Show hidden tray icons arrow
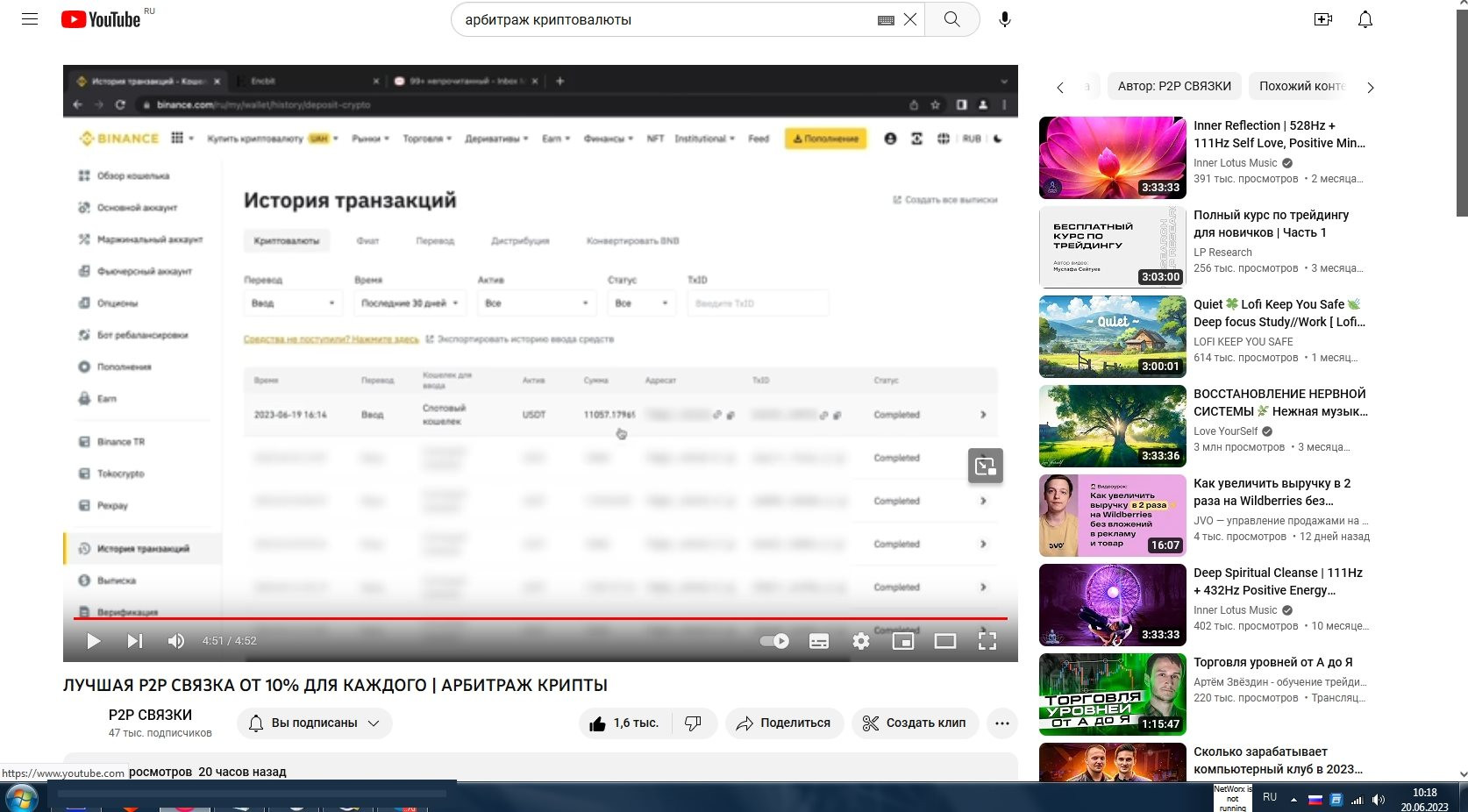This screenshot has width=1468, height=812. [x=1293, y=800]
